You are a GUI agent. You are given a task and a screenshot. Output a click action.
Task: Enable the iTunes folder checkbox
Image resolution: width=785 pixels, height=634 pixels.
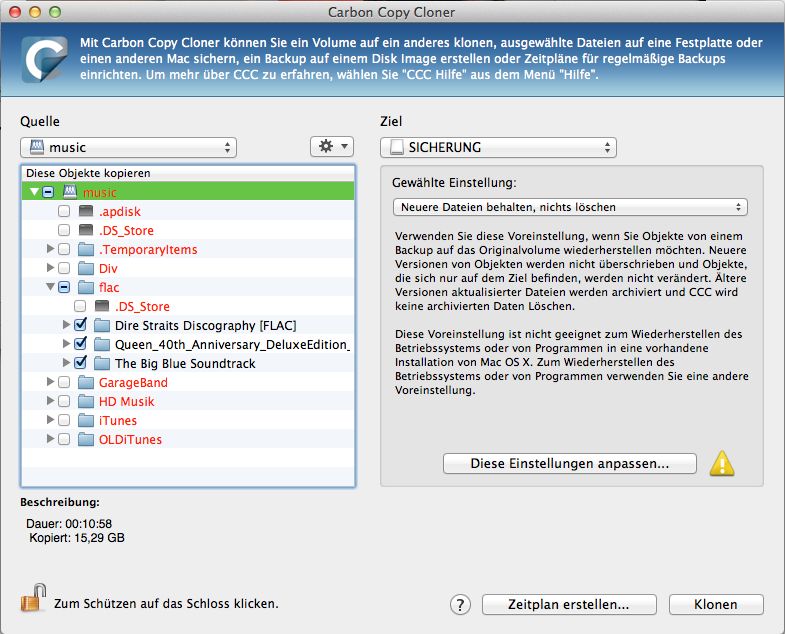[64, 421]
